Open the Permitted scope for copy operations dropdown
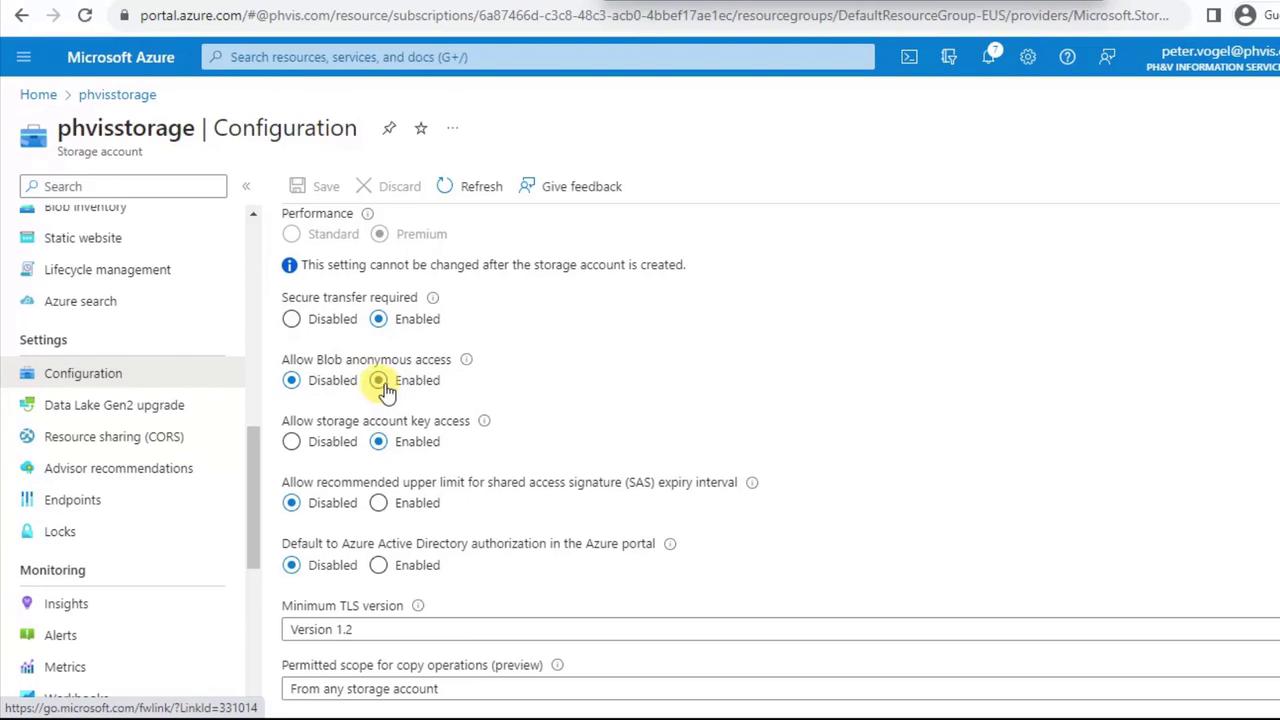Viewport: 1280px width, 720px height. 780,689
